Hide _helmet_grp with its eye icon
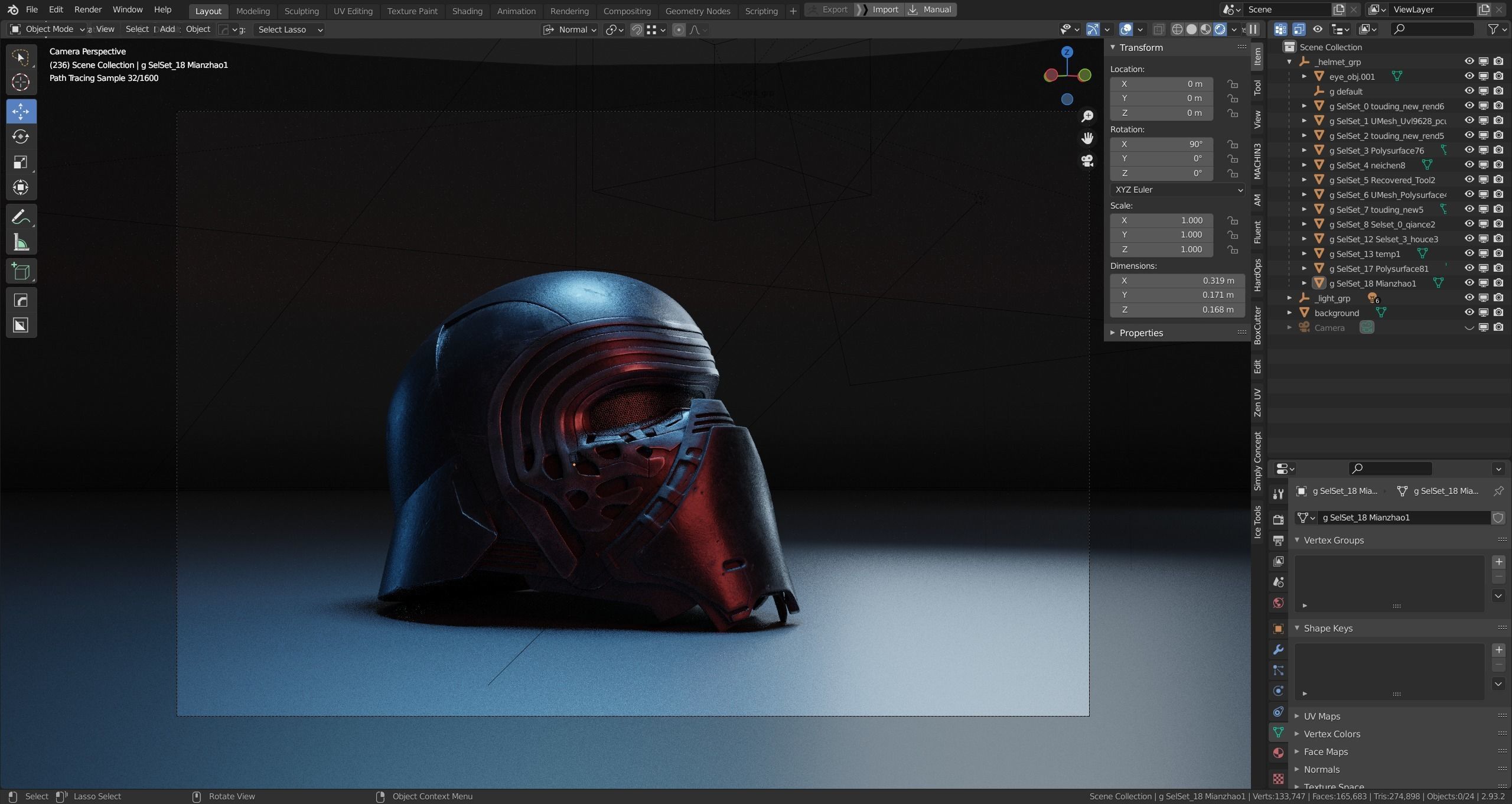This screenshot has height=804, width=1512. coord(1469,61)
